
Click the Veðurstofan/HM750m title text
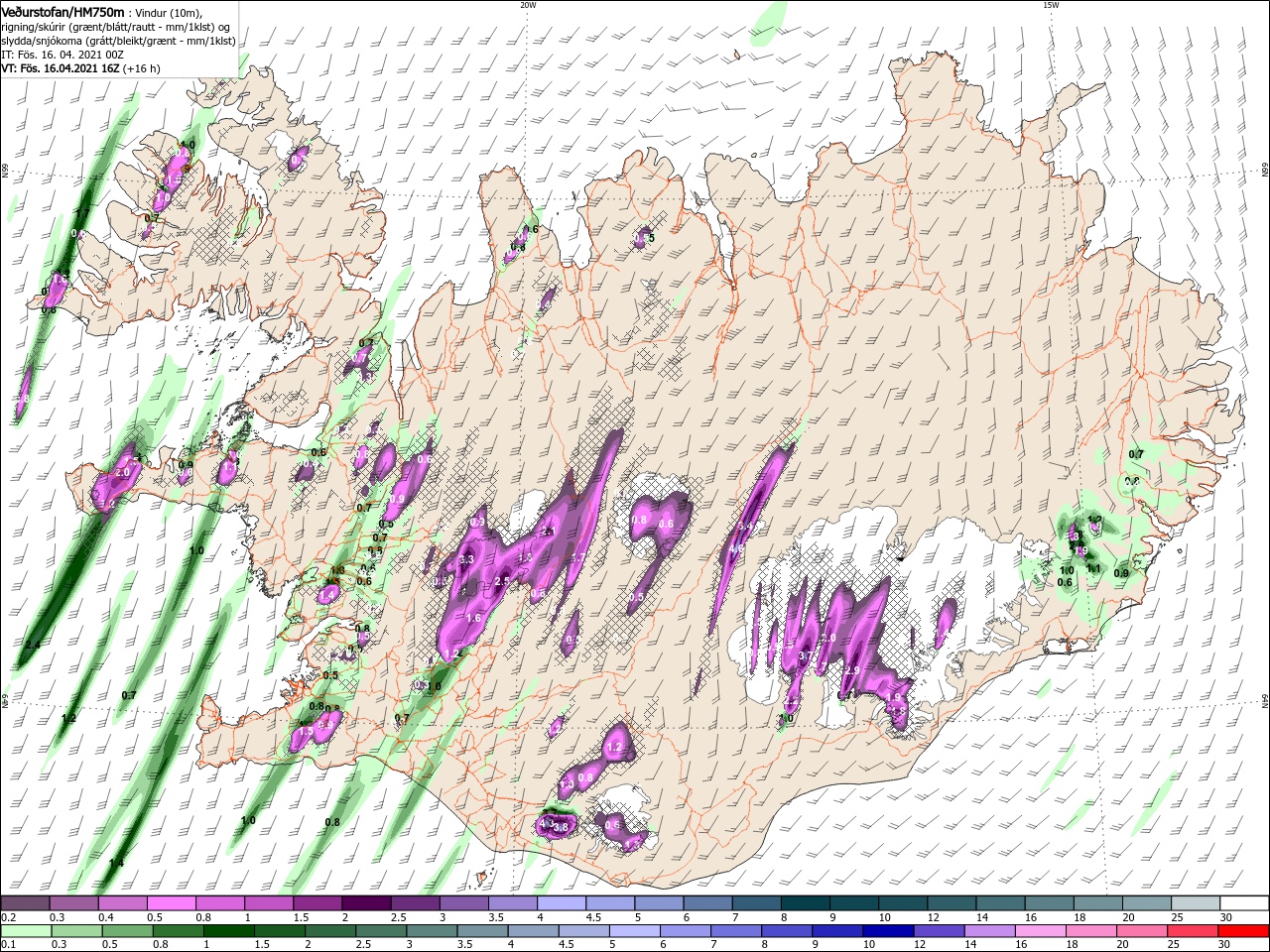point(63,11)
